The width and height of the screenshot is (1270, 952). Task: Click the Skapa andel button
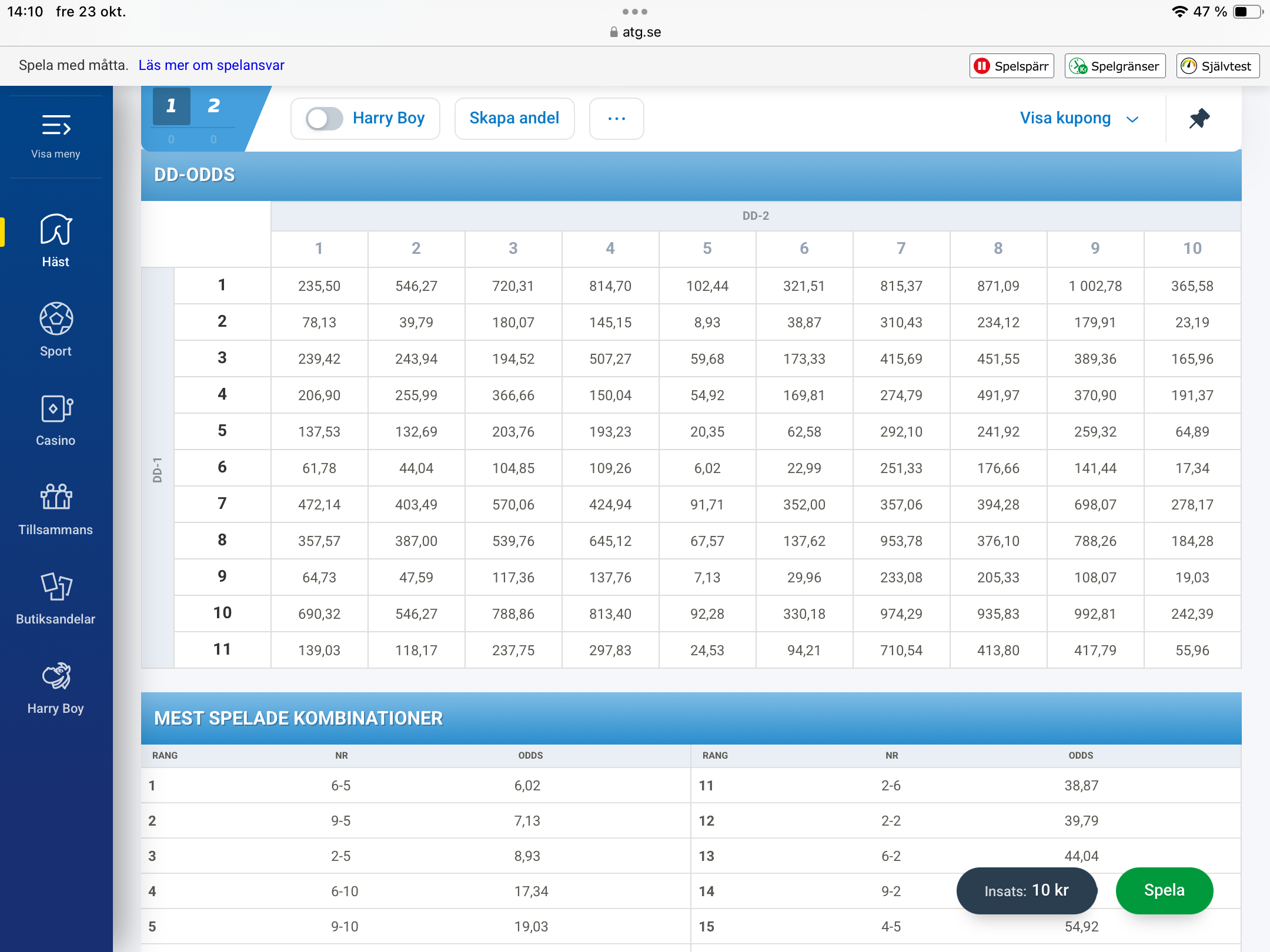coord(514,119)
